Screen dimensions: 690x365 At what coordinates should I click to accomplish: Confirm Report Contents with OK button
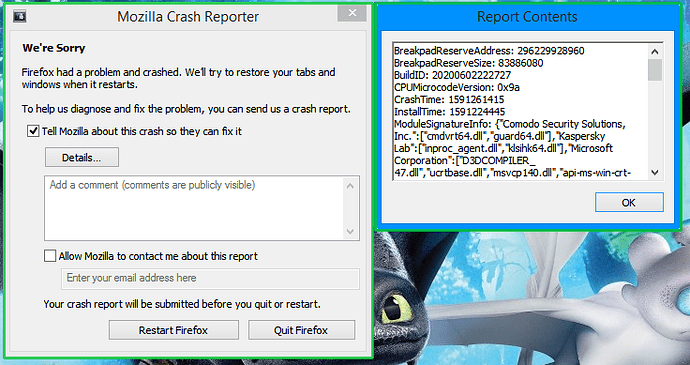[629, 203]
